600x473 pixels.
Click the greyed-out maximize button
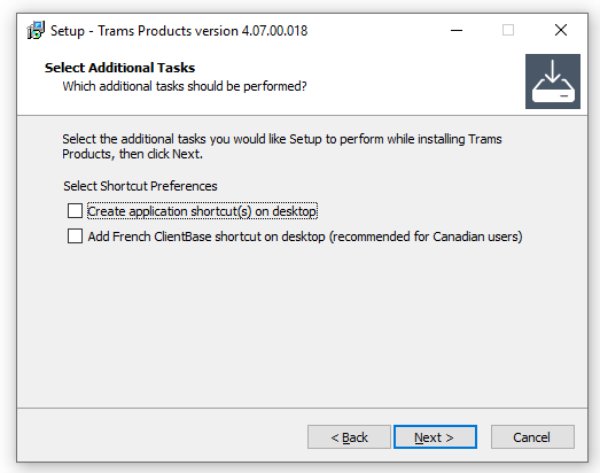tap(508, 30)
